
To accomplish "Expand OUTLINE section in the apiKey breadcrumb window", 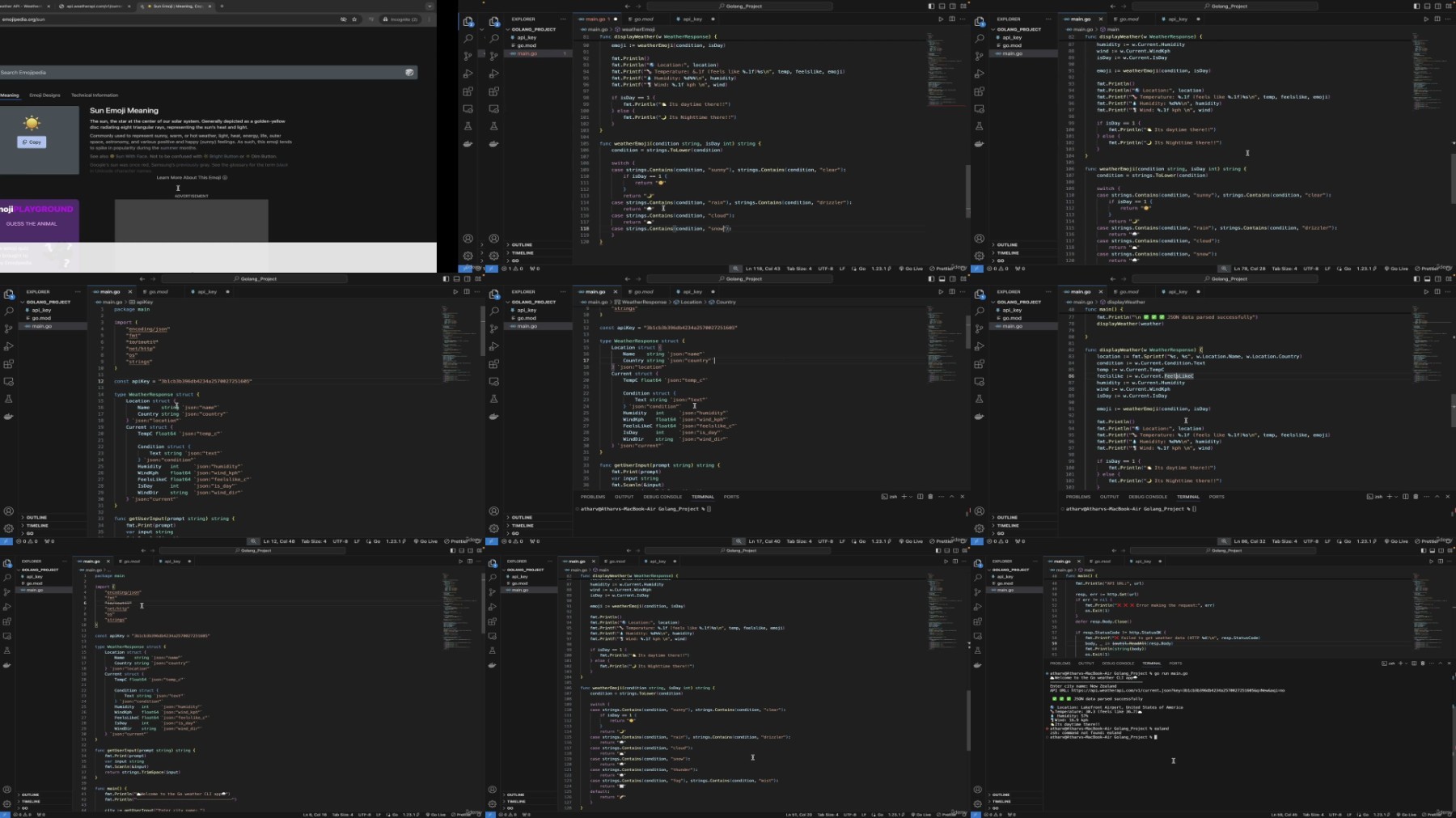I will [36, 518].
